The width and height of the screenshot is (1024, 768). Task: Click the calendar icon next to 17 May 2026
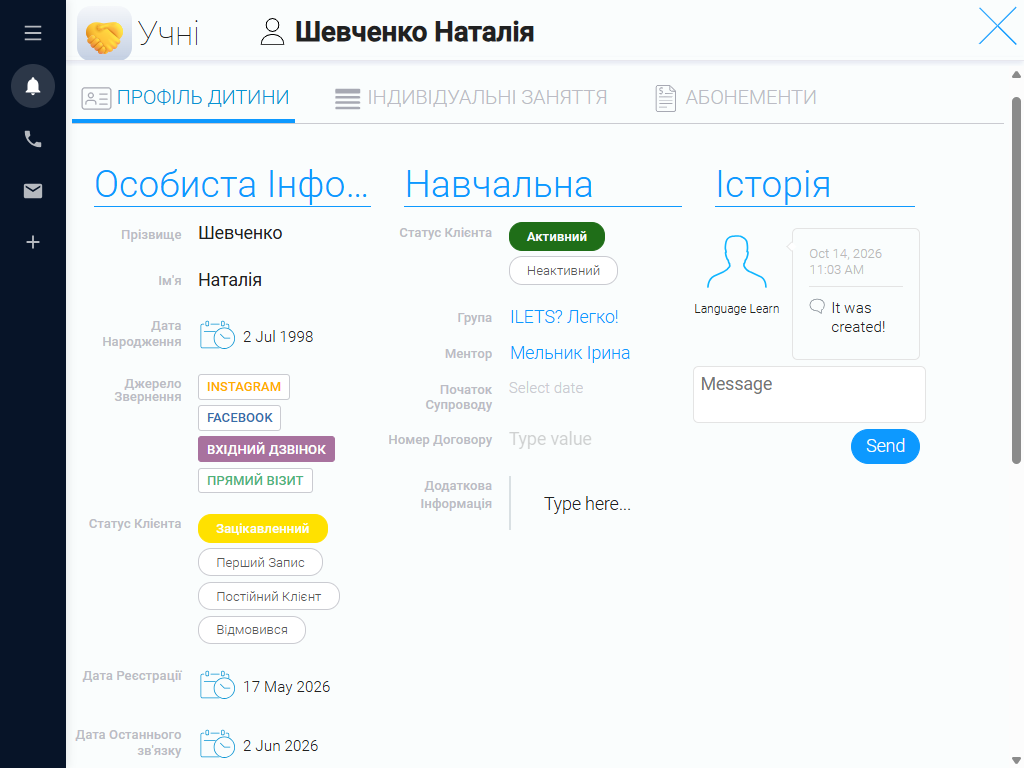pos(217,685)
